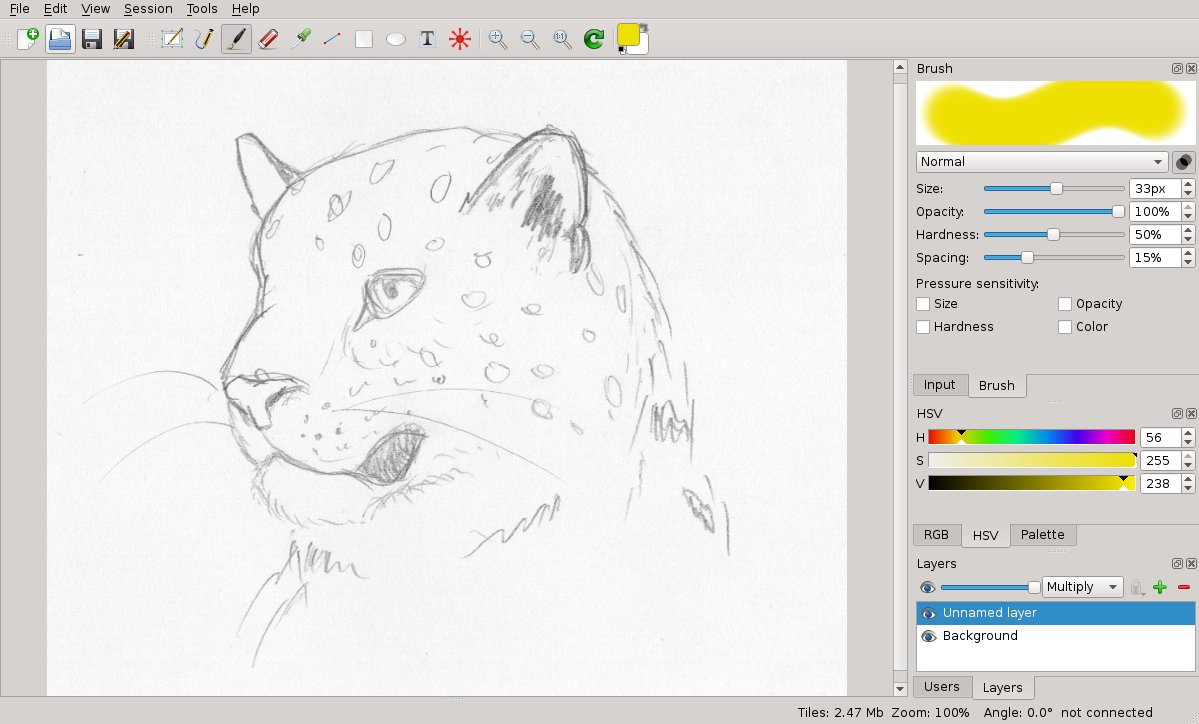Open the File menu
This screenshot has width=1199, height=724.
[19, 9]
